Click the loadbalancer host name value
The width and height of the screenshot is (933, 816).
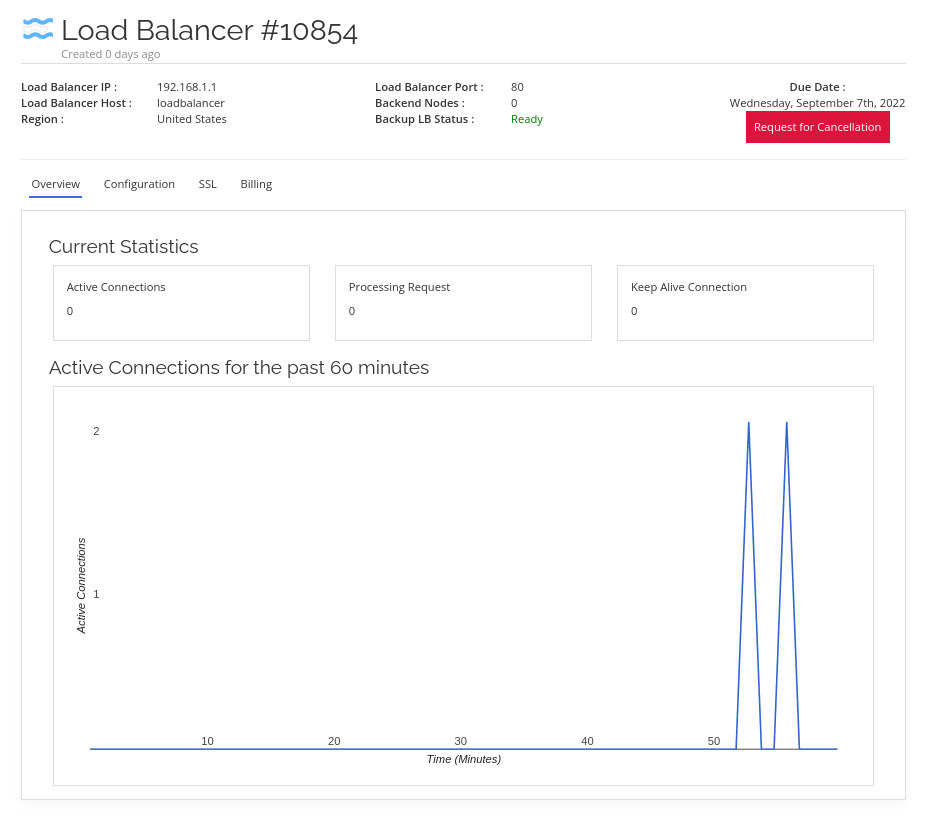[x=190, y=102]
